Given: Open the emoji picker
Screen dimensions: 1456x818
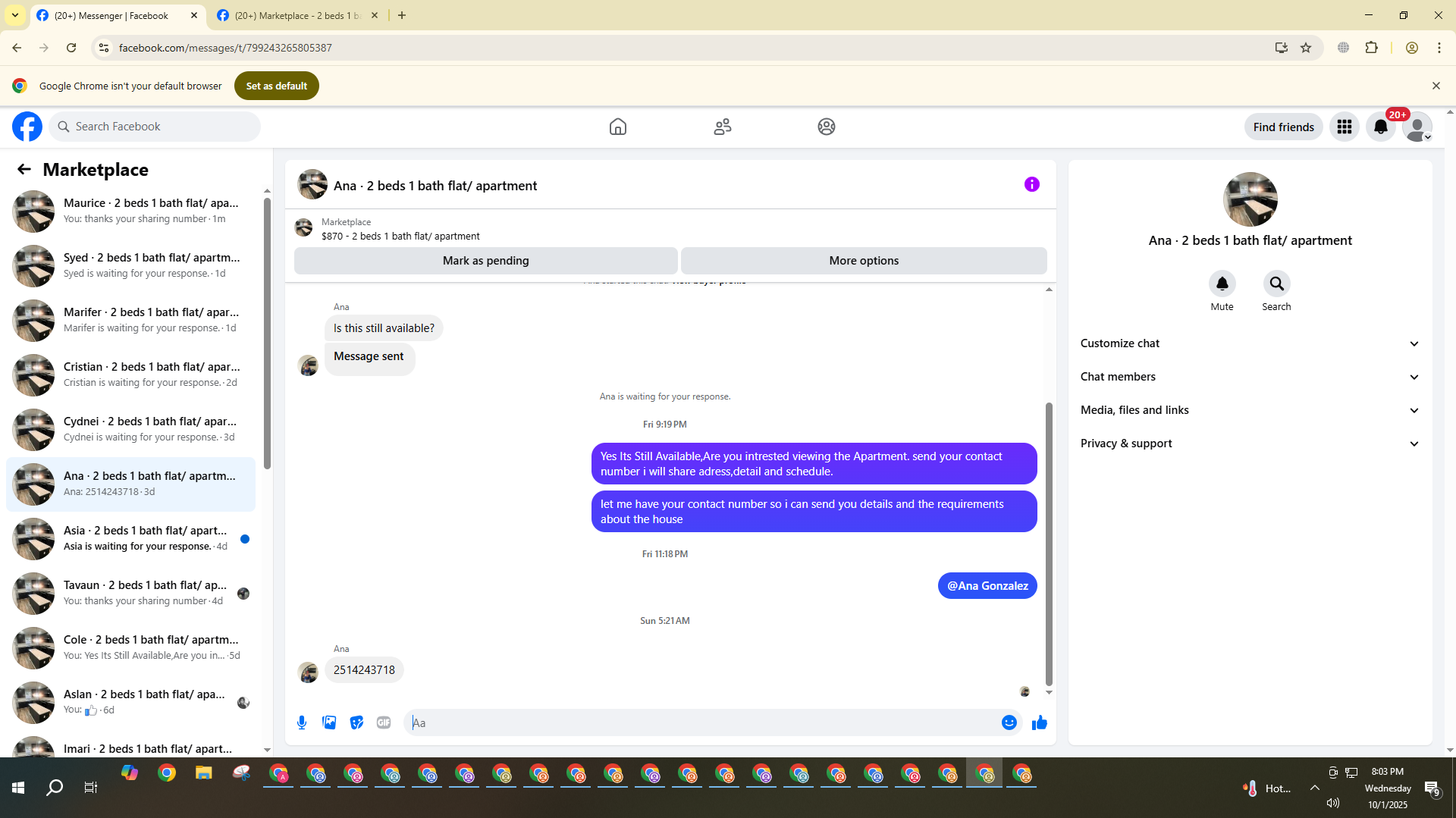Looking at the screenshot, I should pos(1009,722).
